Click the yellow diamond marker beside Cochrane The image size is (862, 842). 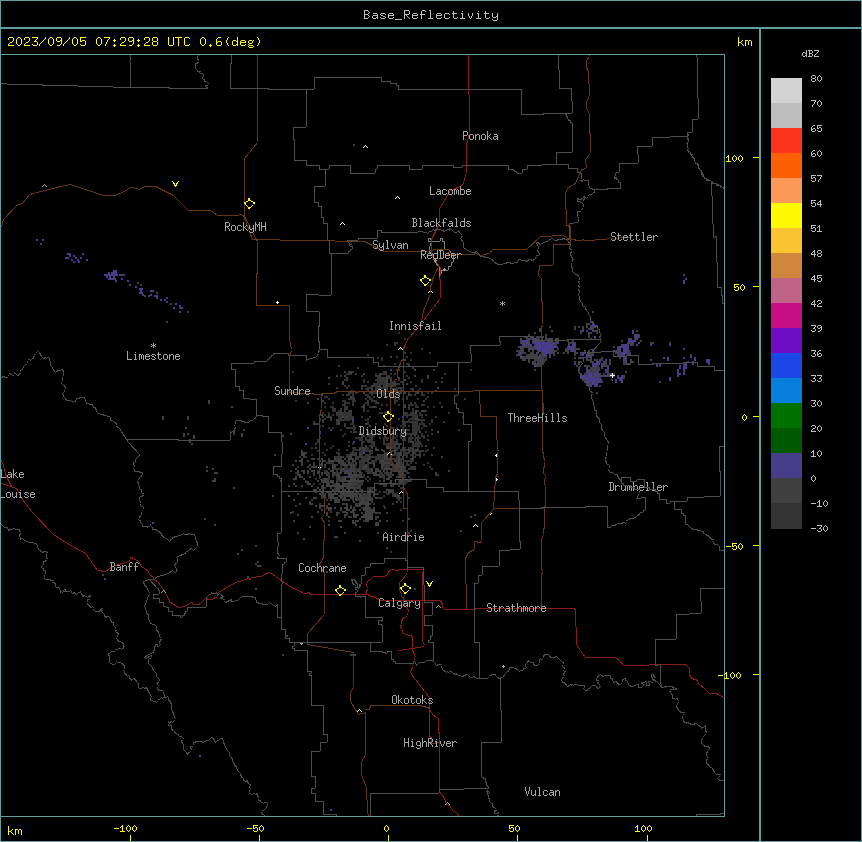coord(340,590)
